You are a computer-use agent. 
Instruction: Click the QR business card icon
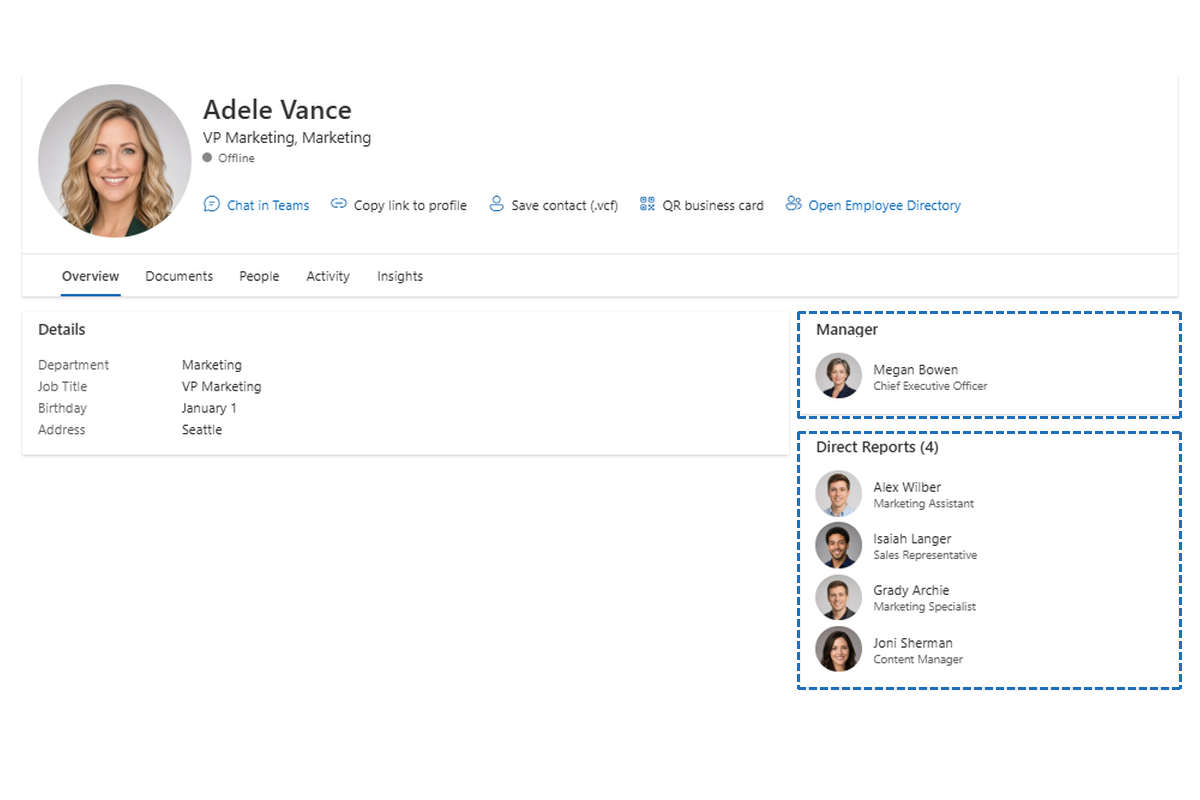point(647,204)
